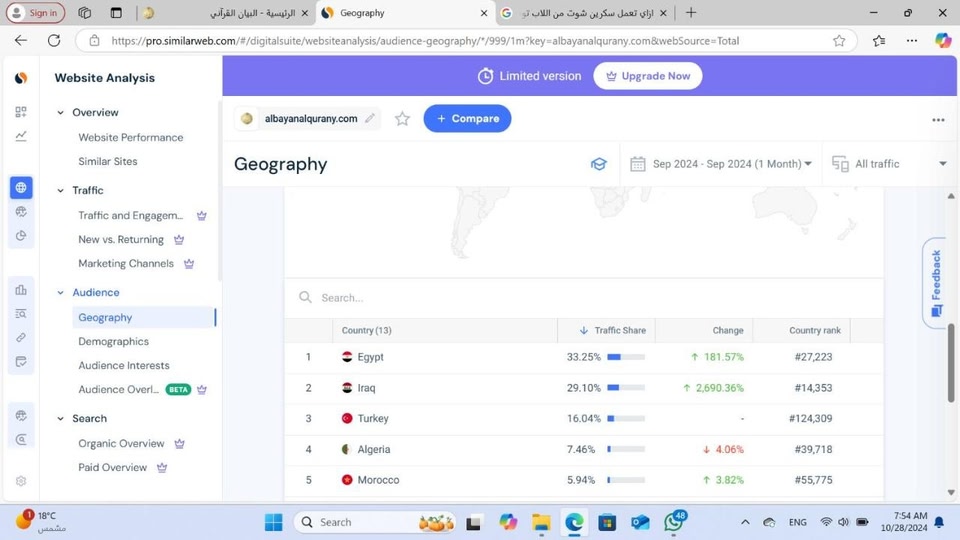Click the browser address bar
Screen dimensions: 960x540
point(465,41)
